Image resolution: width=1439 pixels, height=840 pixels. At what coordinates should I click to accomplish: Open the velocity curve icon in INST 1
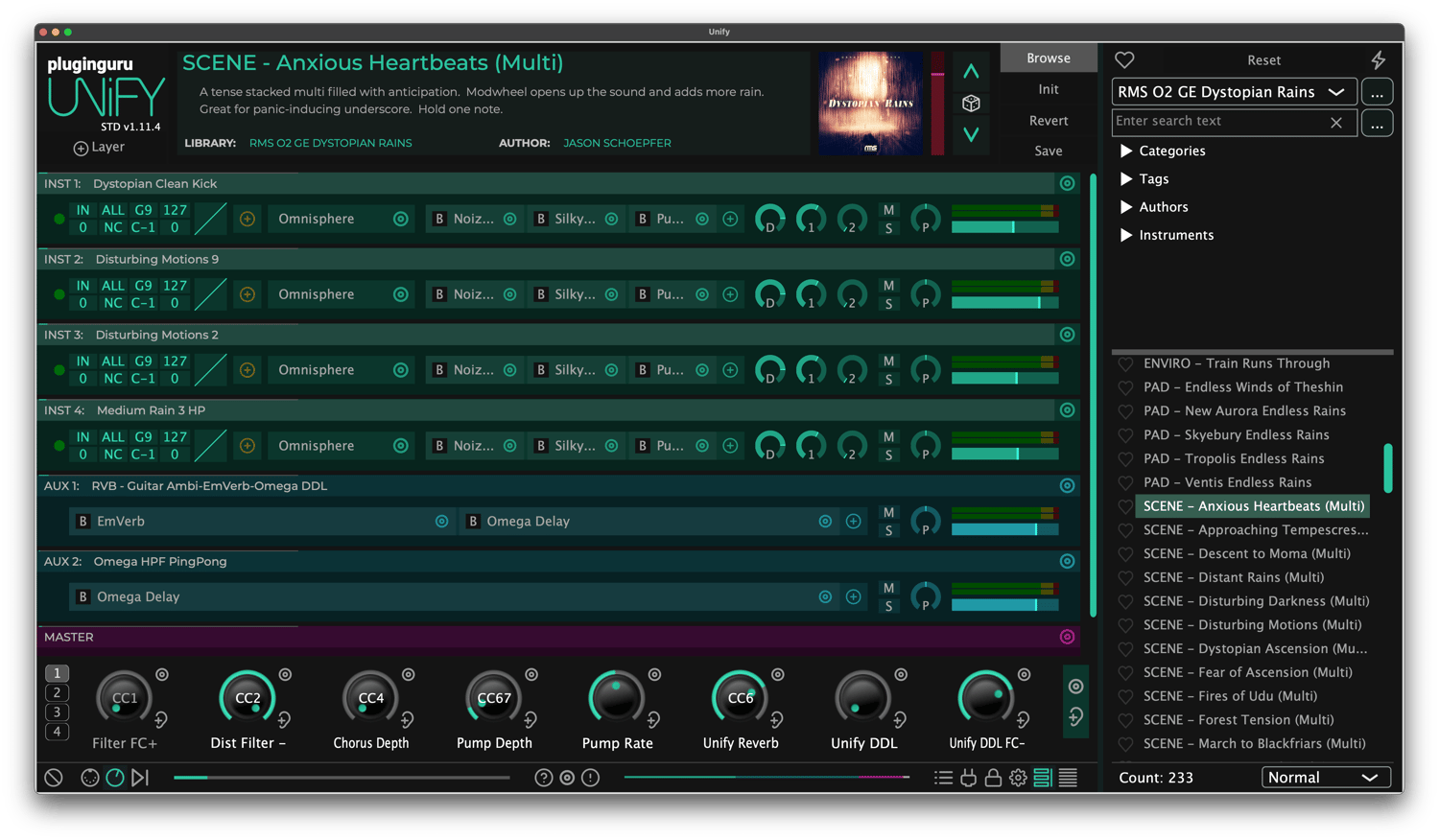click(x=210, y=219)
